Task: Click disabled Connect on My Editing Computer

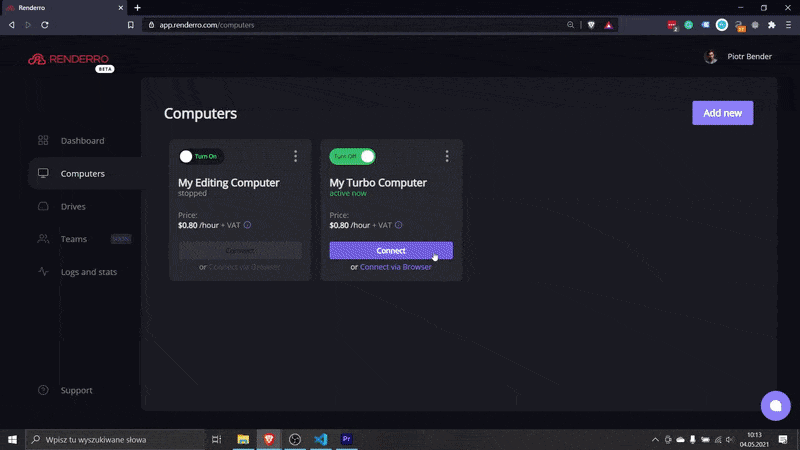Action: tap(240, 251)
